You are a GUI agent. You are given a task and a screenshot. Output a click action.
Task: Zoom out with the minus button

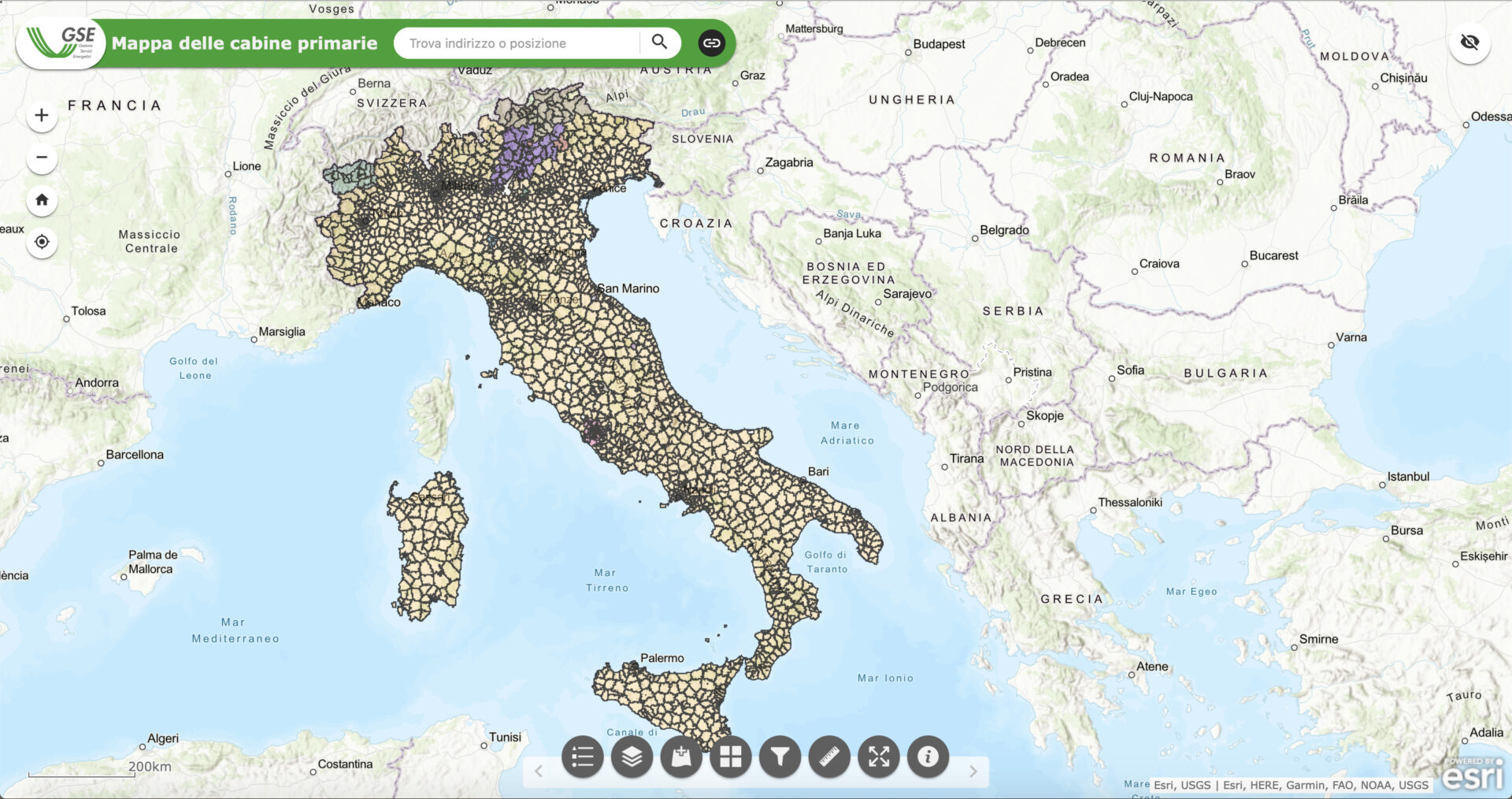click(x=43, y=158)
